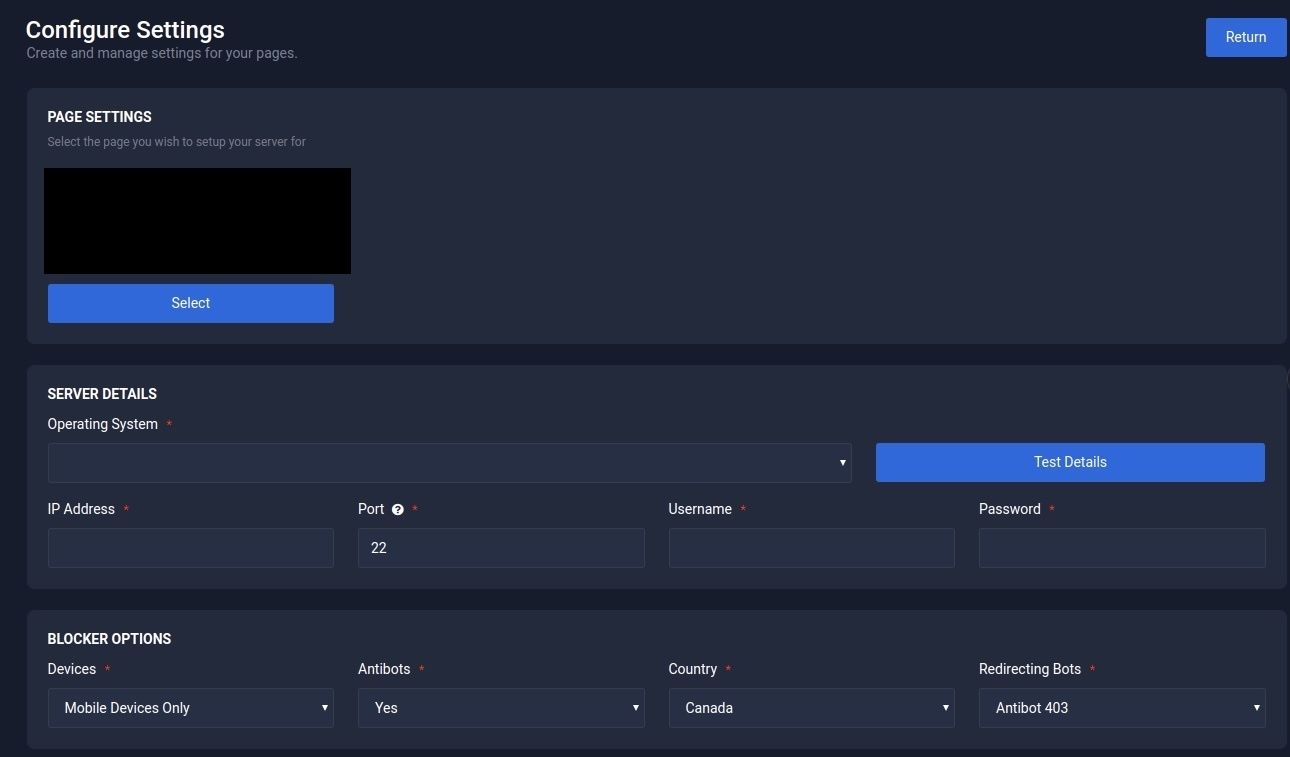Image resolution: width=1290 pixels, height=757 pixels.
Task: Open the Devices dropdown showing Mobile Devices Only
Action: pyautogui.click(x=190, y=707)
